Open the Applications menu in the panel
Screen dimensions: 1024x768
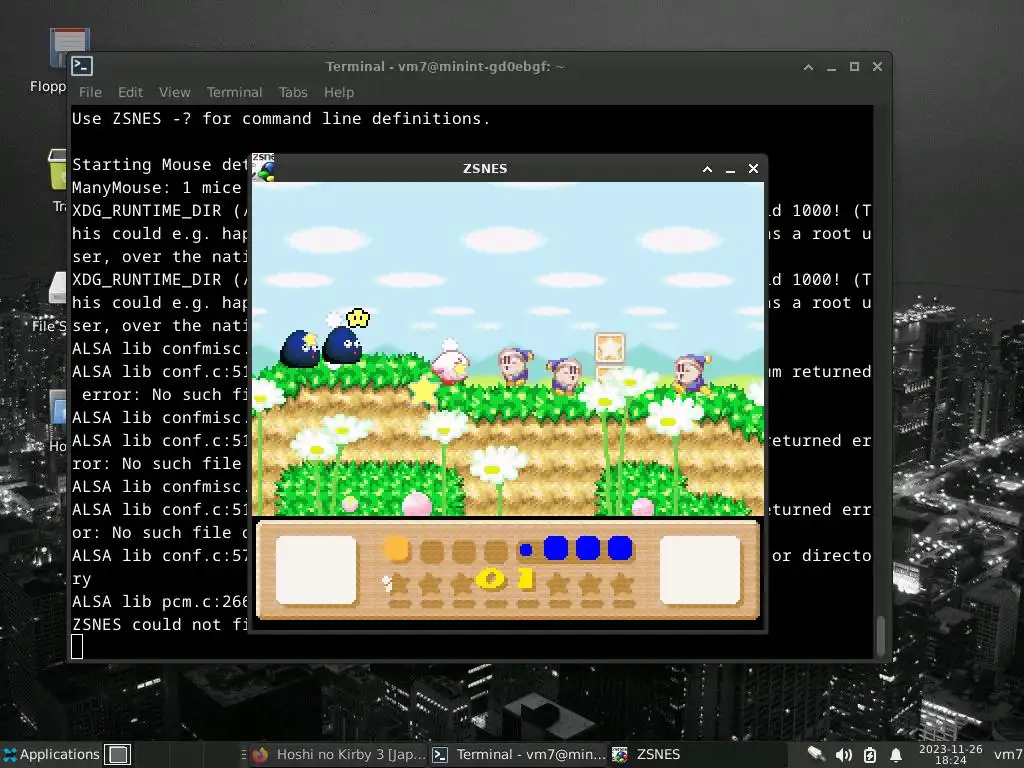(52, 754)
